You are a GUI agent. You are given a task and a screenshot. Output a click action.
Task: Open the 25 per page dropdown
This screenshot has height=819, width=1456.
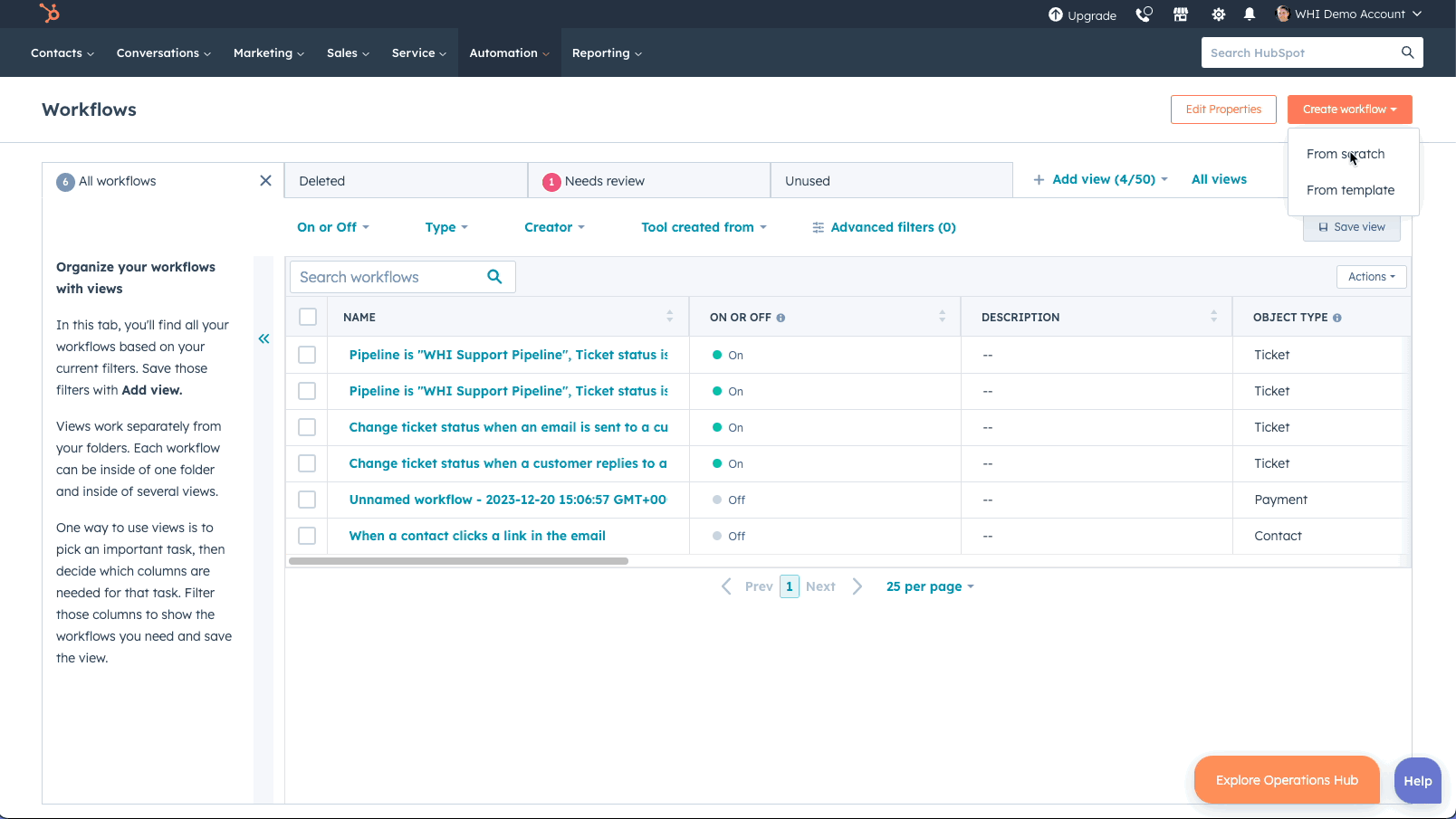pos(930,586)
